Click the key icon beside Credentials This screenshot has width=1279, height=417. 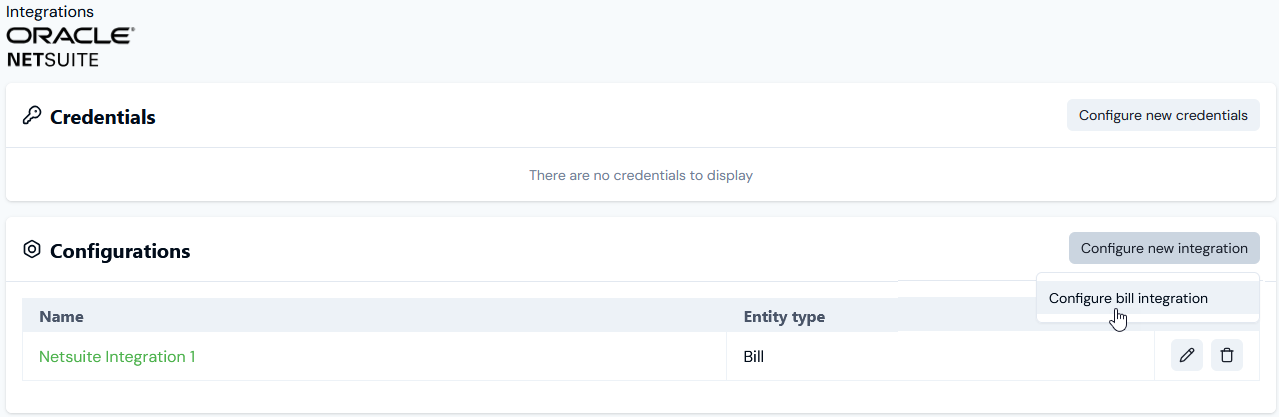[31, 116]
